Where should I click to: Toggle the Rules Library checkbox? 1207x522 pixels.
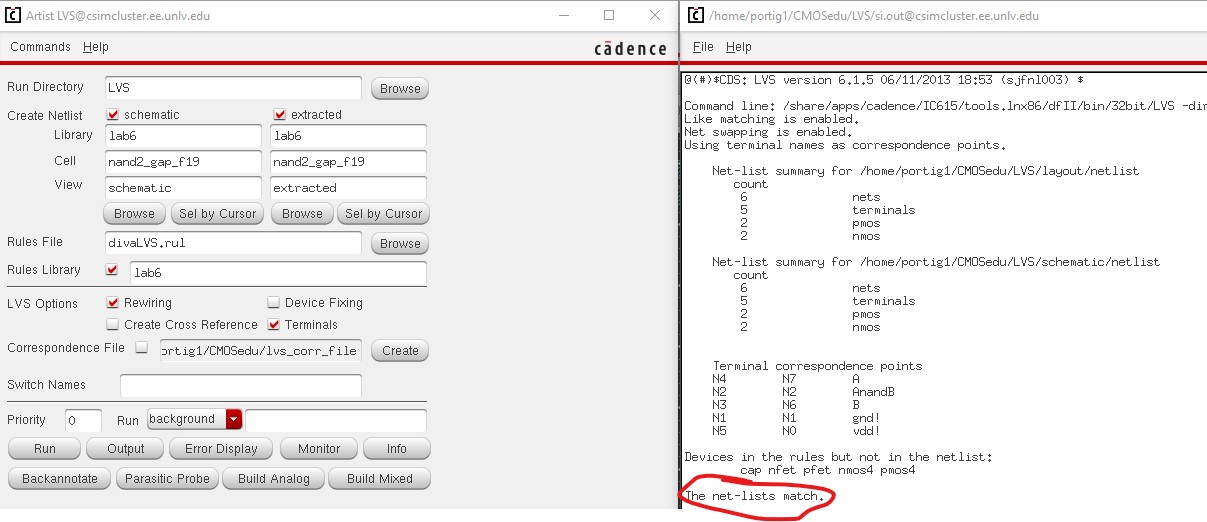pyautogui.click(x=112, y=270)
